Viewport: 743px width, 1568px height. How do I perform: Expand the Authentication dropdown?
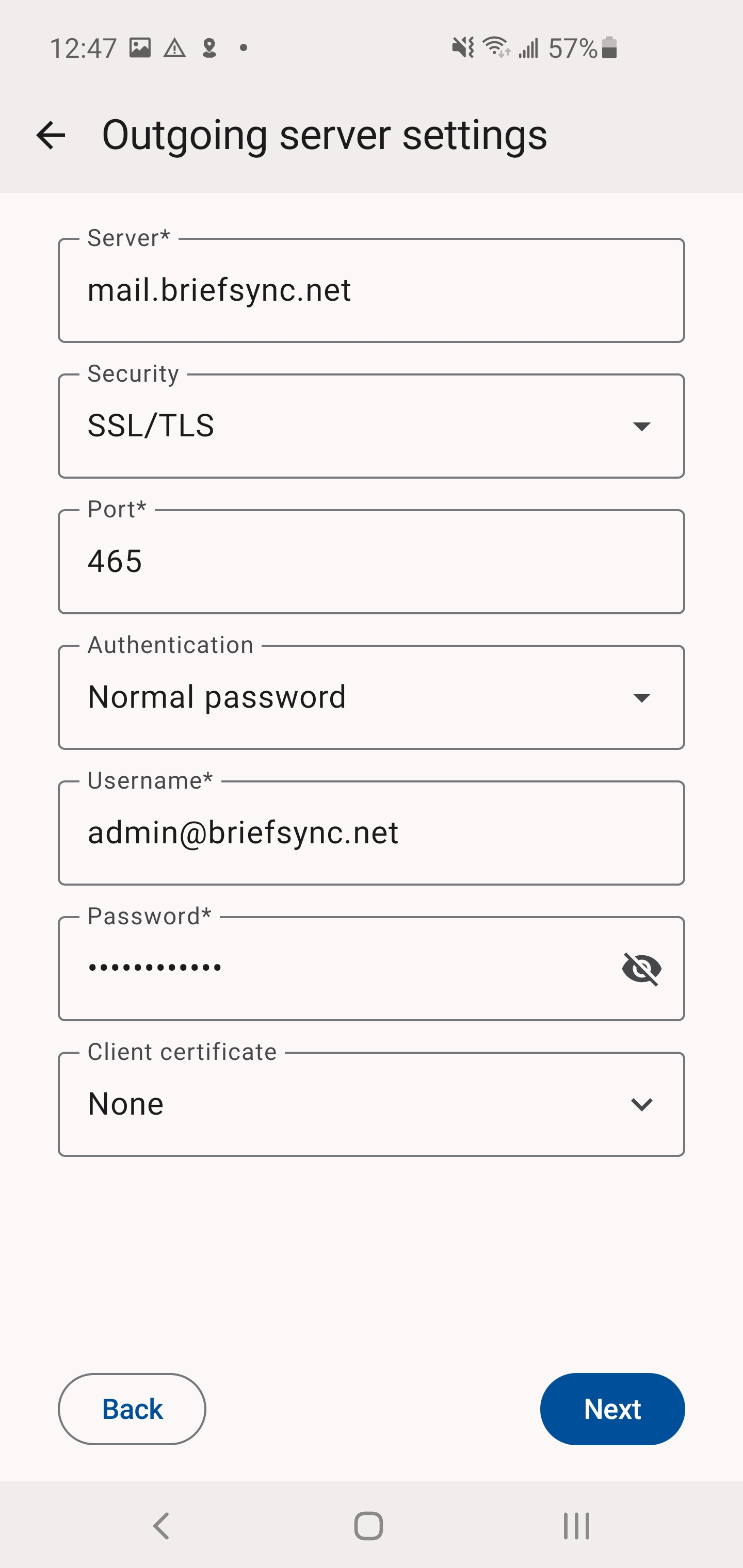371,697
